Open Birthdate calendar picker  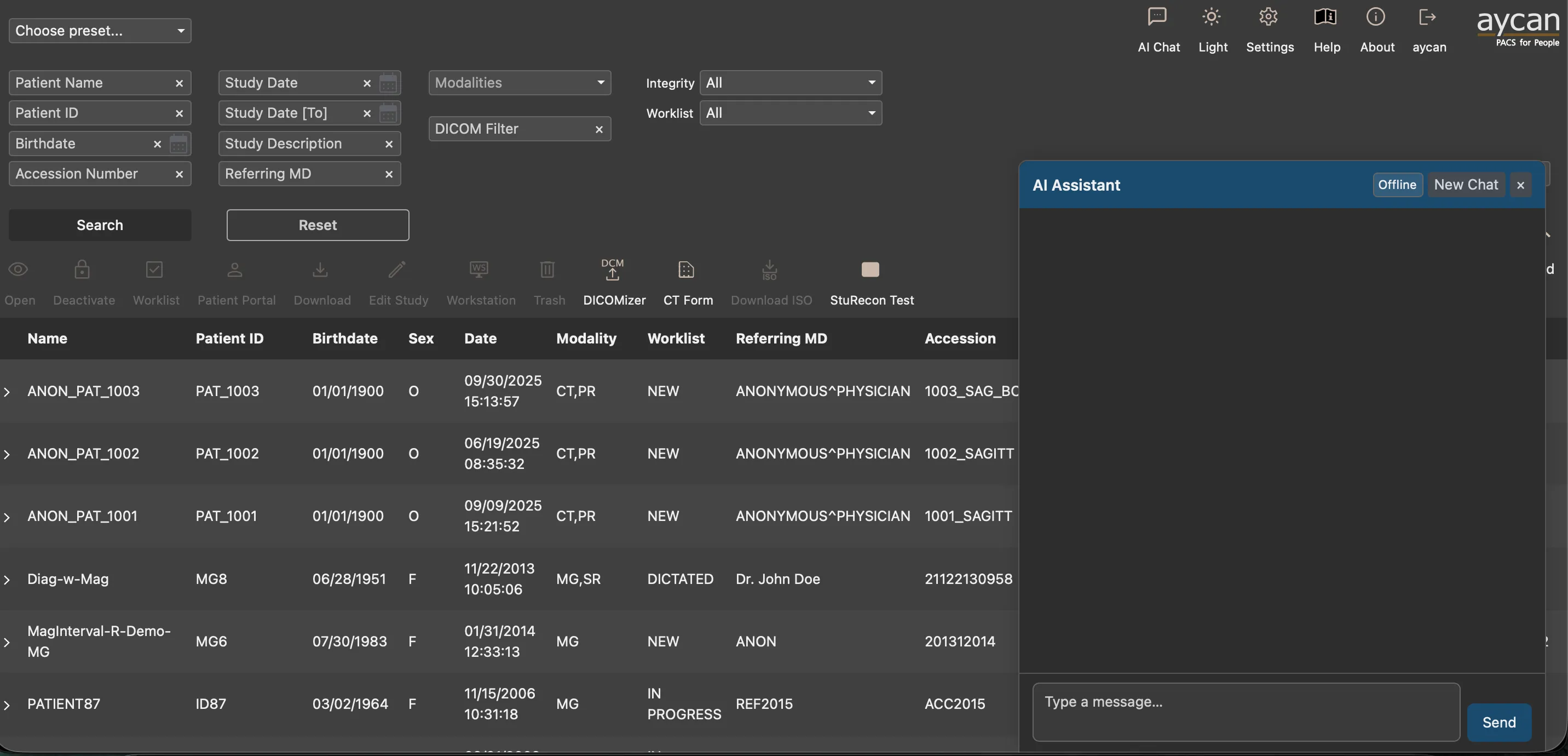coord(178,144)
